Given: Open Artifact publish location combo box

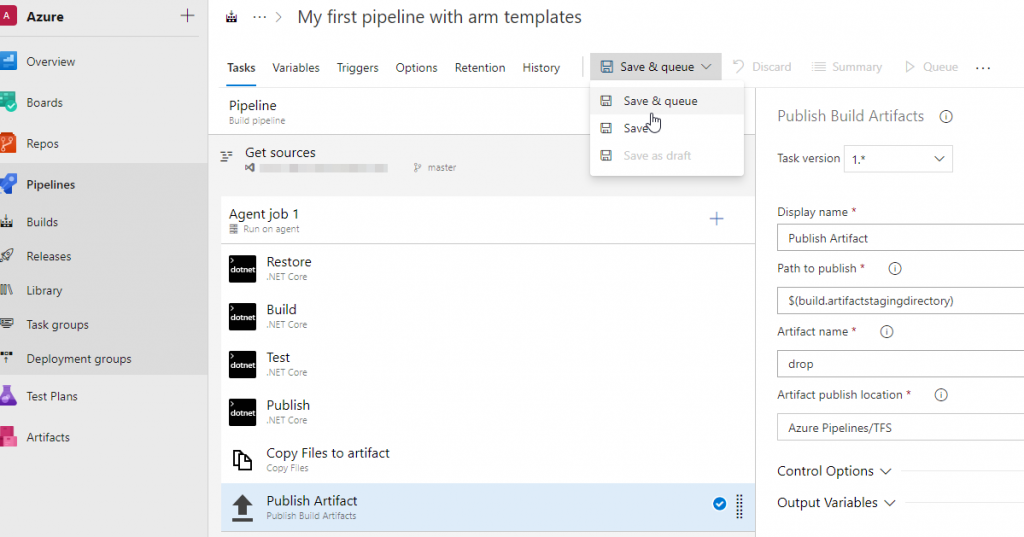Looking at the screenshot, I should pyautogui.click(x=900, y=427).
